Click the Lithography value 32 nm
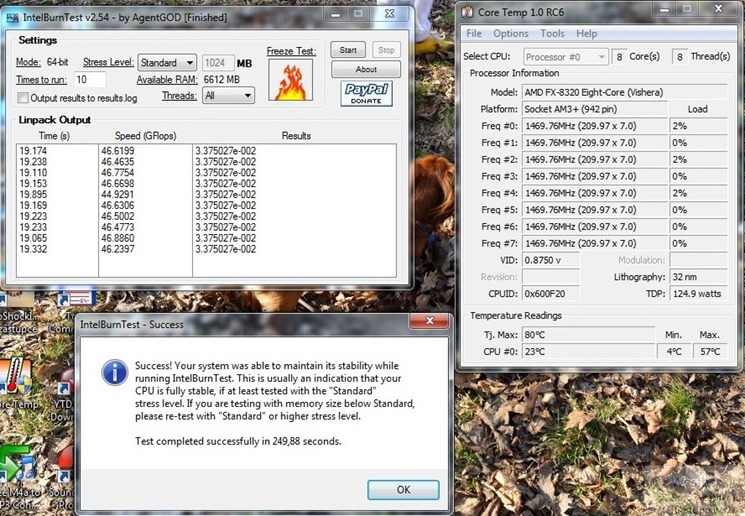The height and width of the screenshot is (516, 745). pos(698,277)
